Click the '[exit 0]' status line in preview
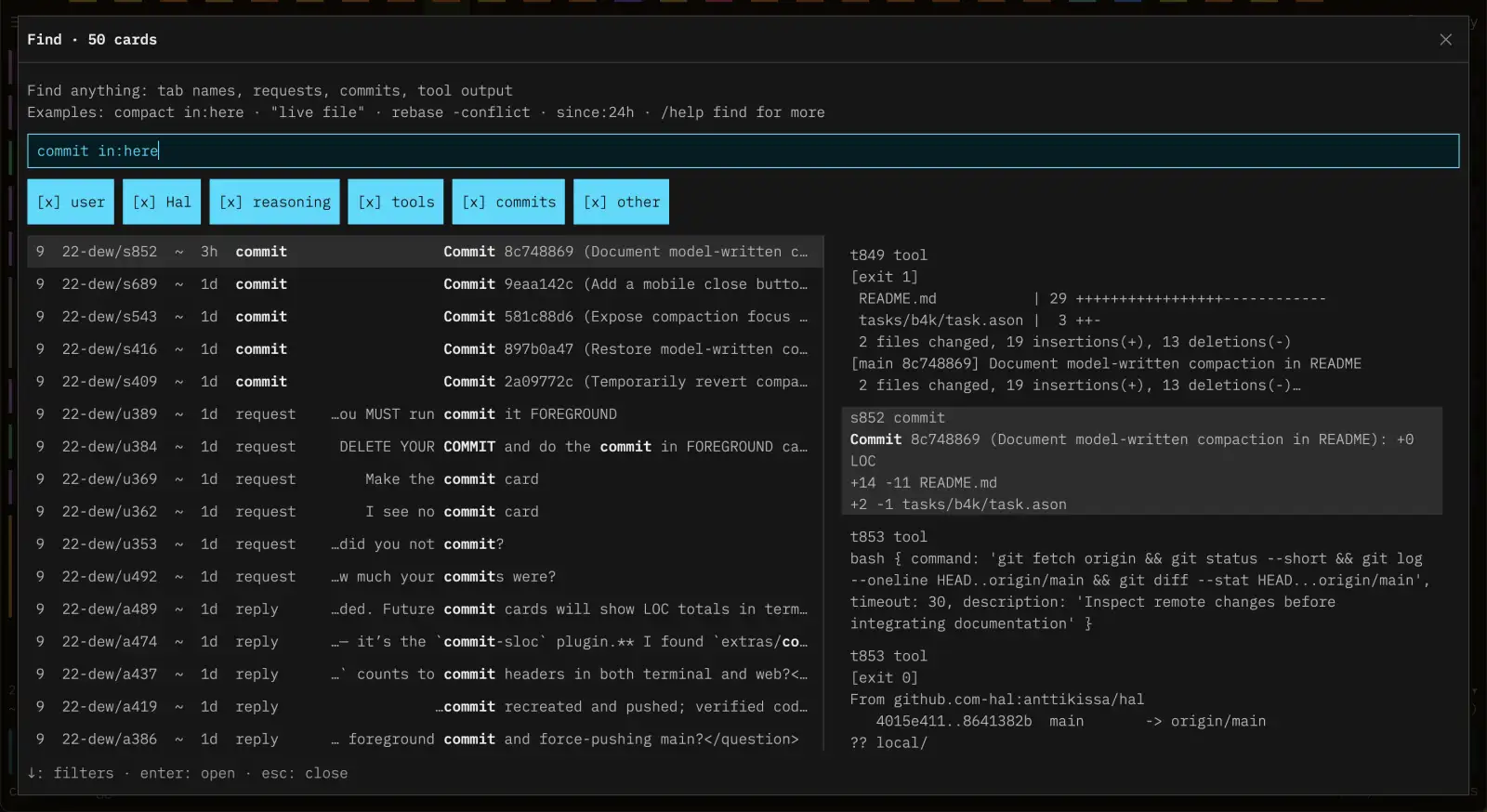 (884, 678)
